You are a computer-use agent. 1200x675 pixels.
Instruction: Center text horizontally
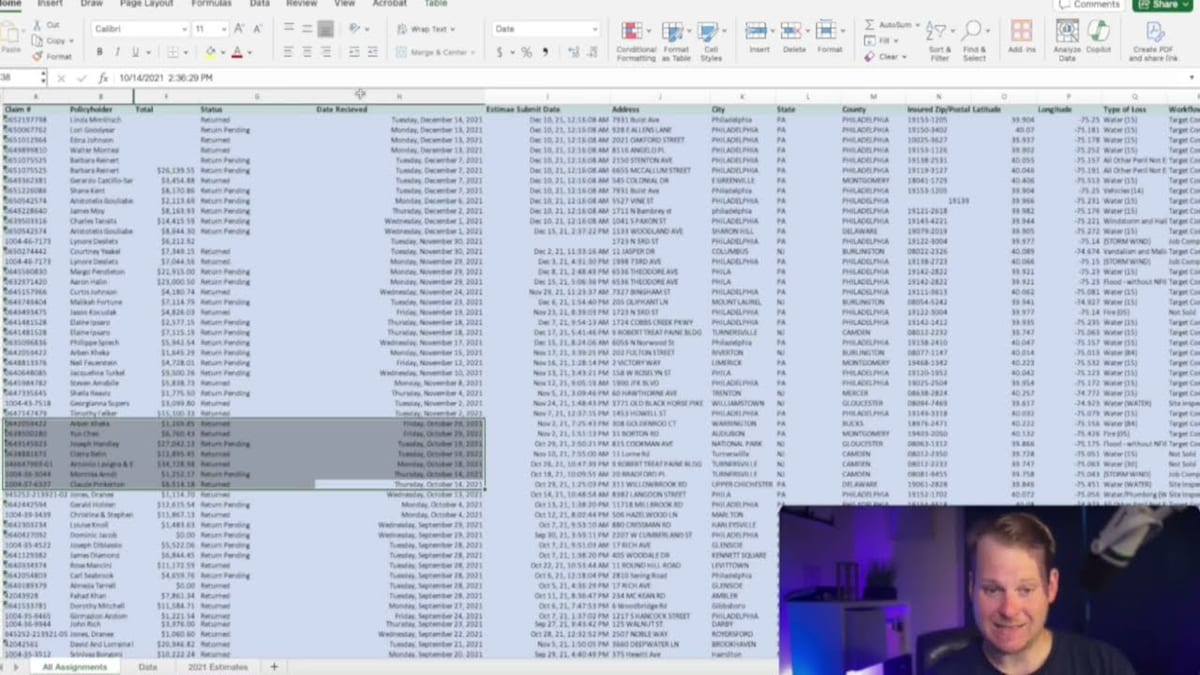307,52
